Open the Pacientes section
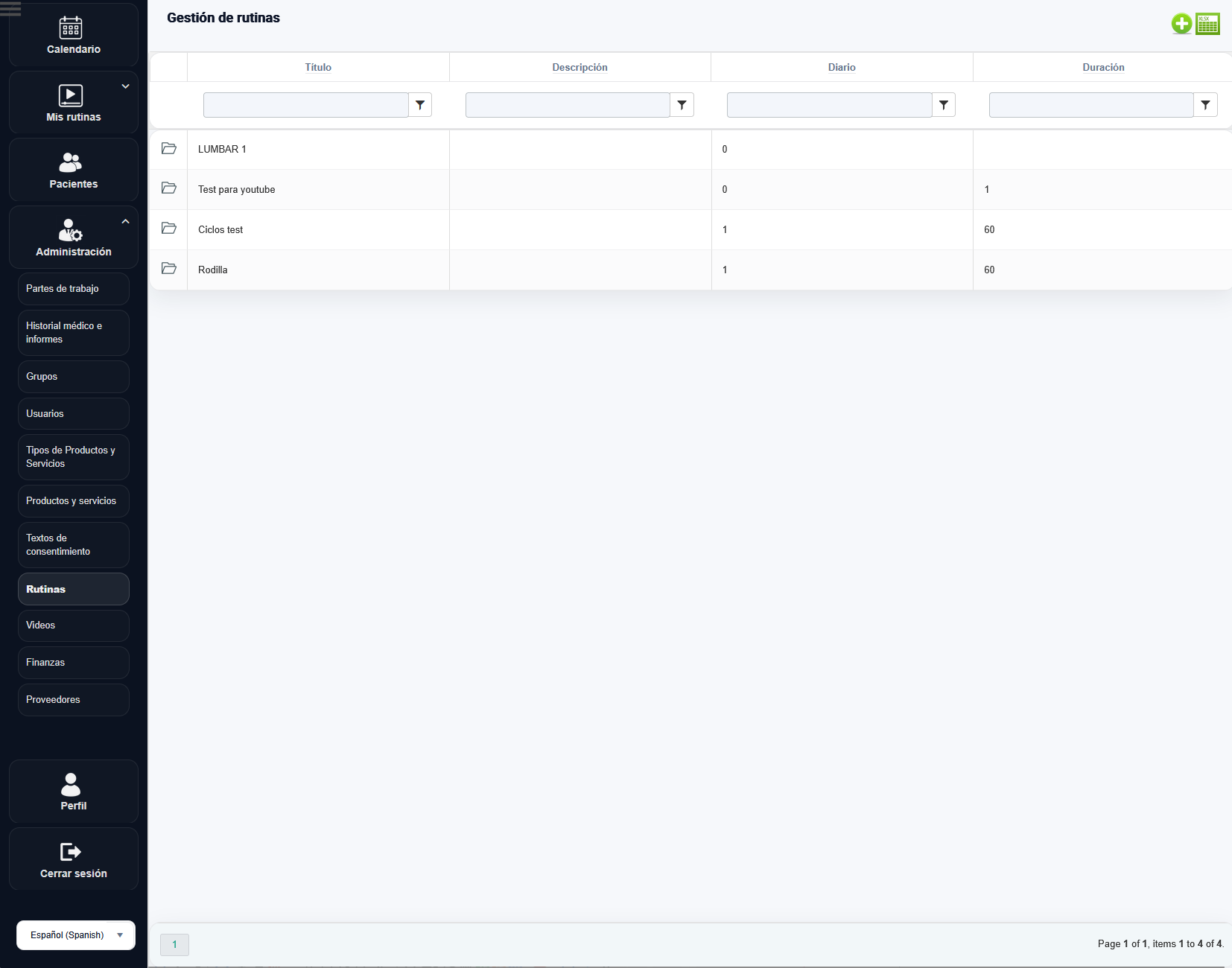The width and height of the screenshot is (1232, 968). point(74,171)
